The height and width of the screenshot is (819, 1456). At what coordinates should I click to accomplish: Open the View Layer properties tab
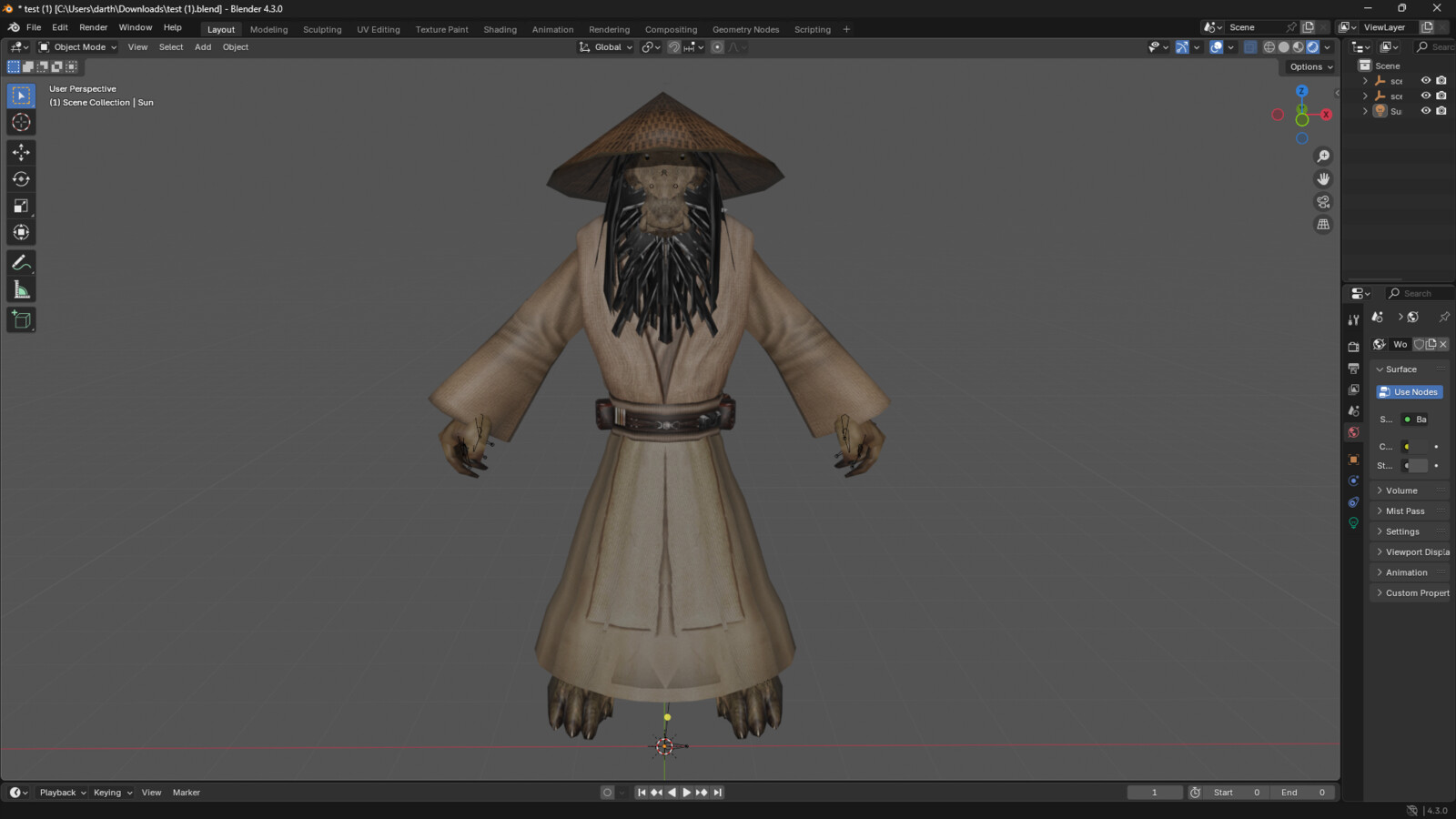click(1353, 389)
